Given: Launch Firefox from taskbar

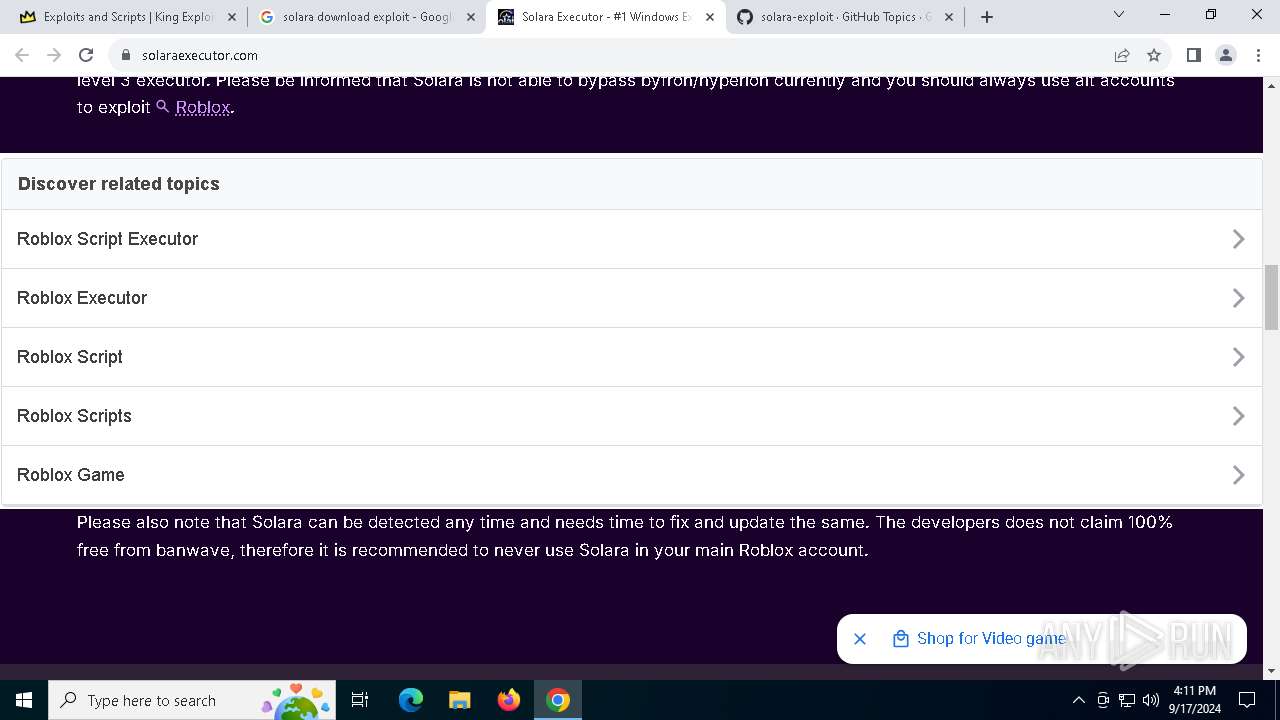Looking at the screenshot, I should pos(509,700).
